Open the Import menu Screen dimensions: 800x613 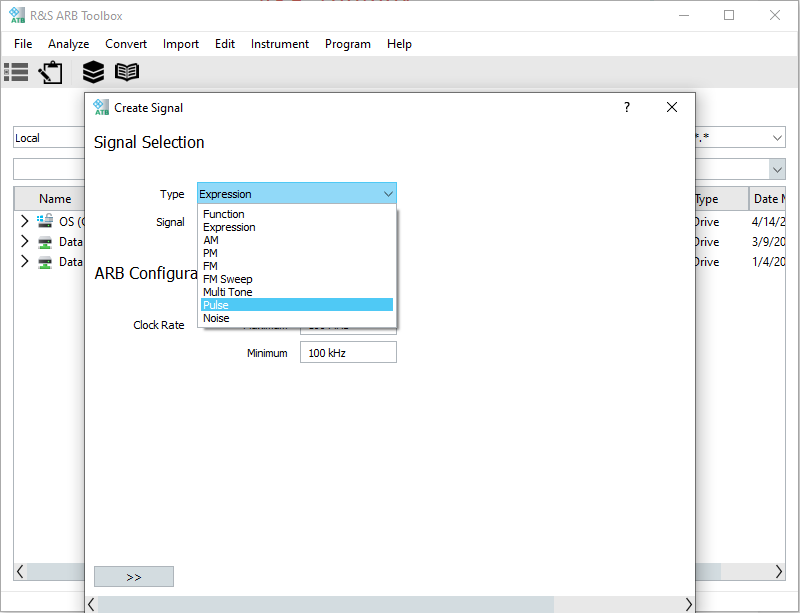tap(181, 44)
